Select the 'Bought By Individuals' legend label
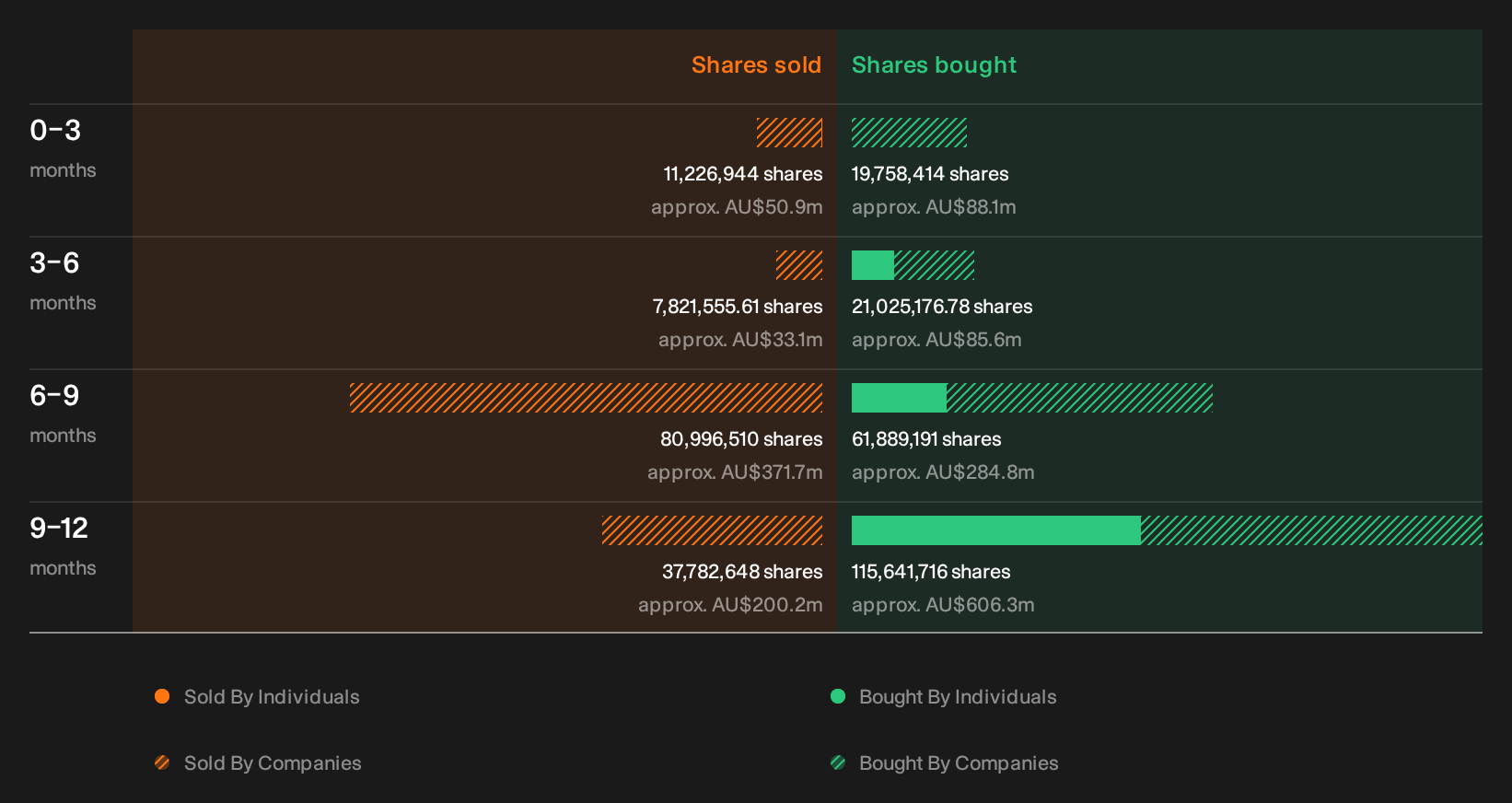This screenshot has height=803, width=1512. point(958,697)
